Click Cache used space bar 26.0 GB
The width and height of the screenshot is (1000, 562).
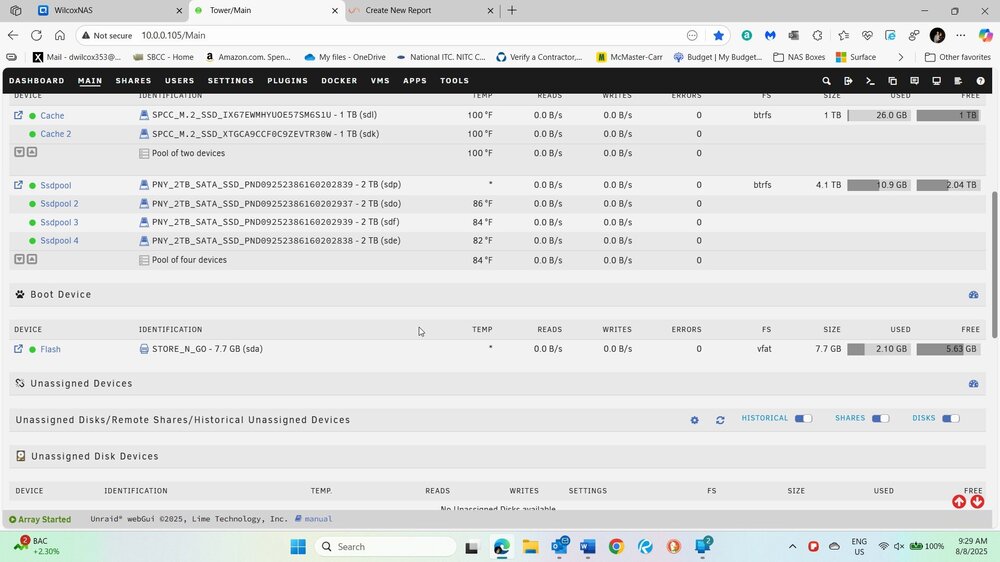pyautogui.click(x=879, y=115)
